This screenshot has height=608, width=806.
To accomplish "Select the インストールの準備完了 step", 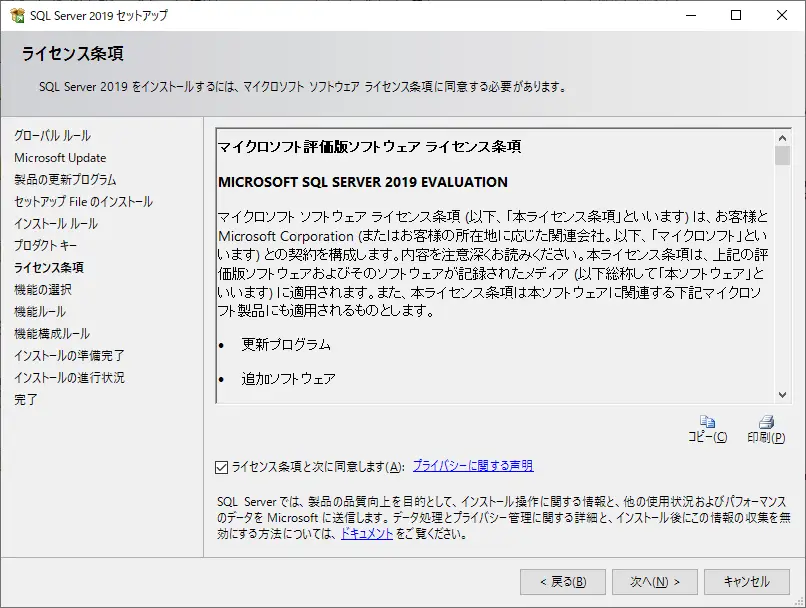I will pos(69,356).
